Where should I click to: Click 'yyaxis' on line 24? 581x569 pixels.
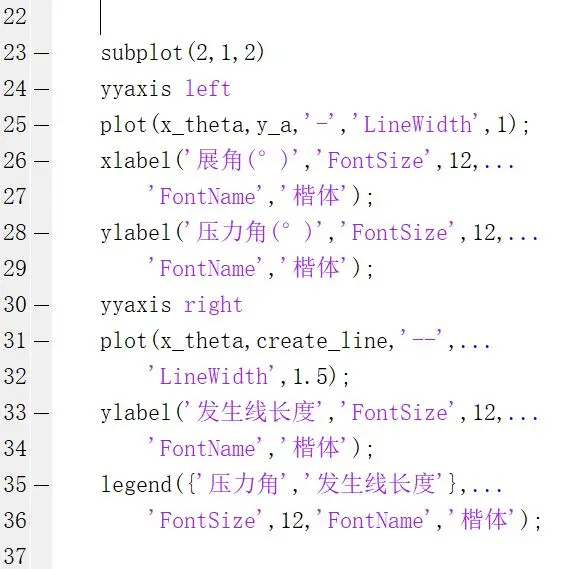pyautogui.click(x=136, y=90)
